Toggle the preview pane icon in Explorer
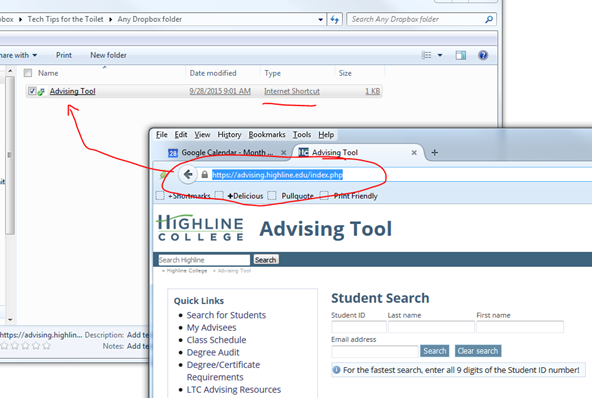592x398 pixels. [461, 55]
